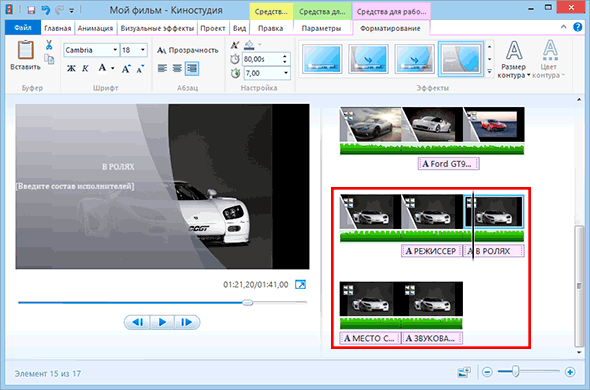Screen dimensions: 590x390
Task: Click the preview seek bar handle
Action: (248, 302)
